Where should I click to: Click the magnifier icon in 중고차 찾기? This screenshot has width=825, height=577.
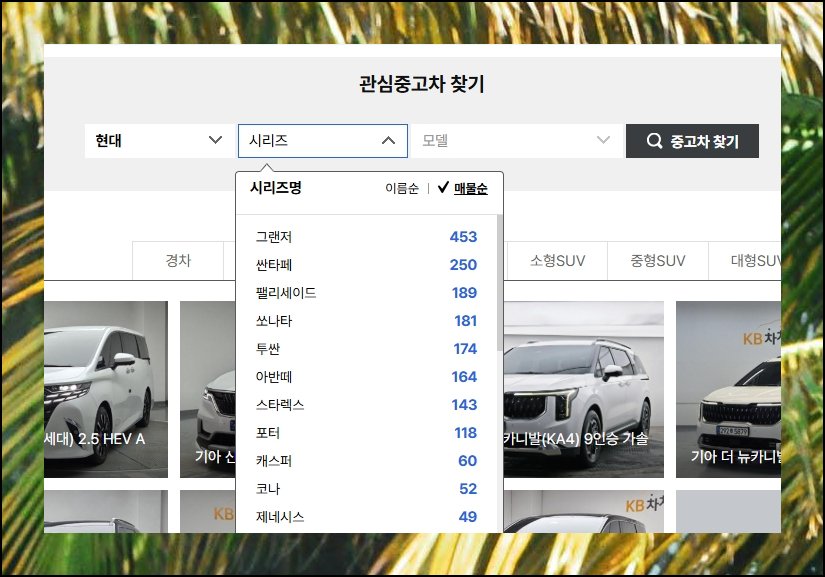click(654, 141)
